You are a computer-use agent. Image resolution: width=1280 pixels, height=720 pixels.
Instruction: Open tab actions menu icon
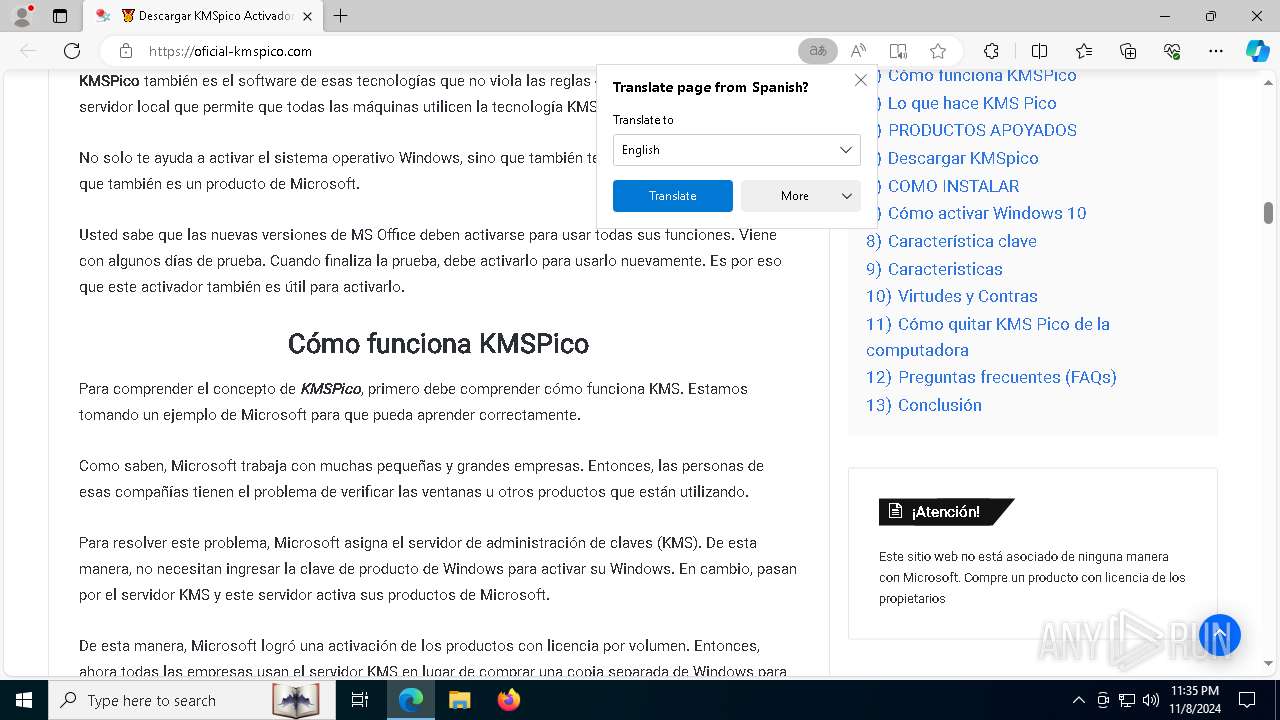[60, 16]
